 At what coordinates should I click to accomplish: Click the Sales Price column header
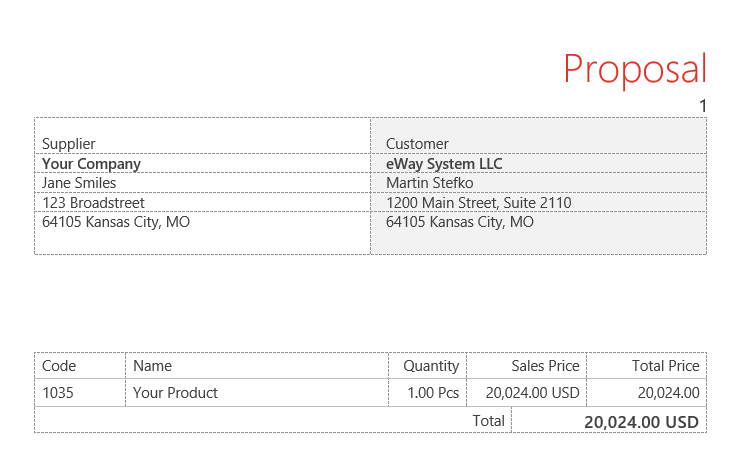[527, 366]
